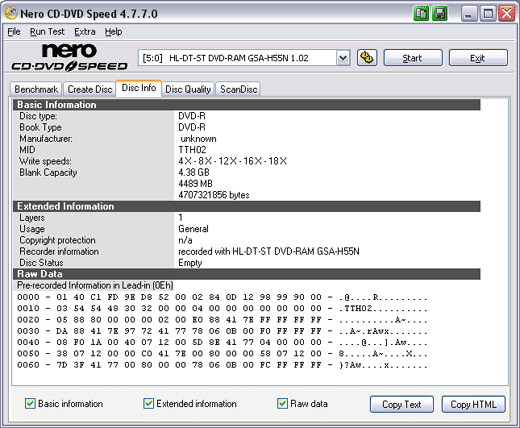Switch to the Disc Quality tab
This screenshot has width=520, height=428.
pos(188,89)
